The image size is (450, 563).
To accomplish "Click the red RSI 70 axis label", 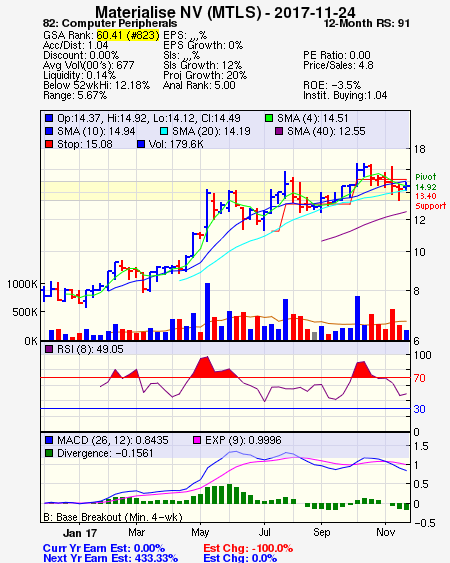I will 419,378.
